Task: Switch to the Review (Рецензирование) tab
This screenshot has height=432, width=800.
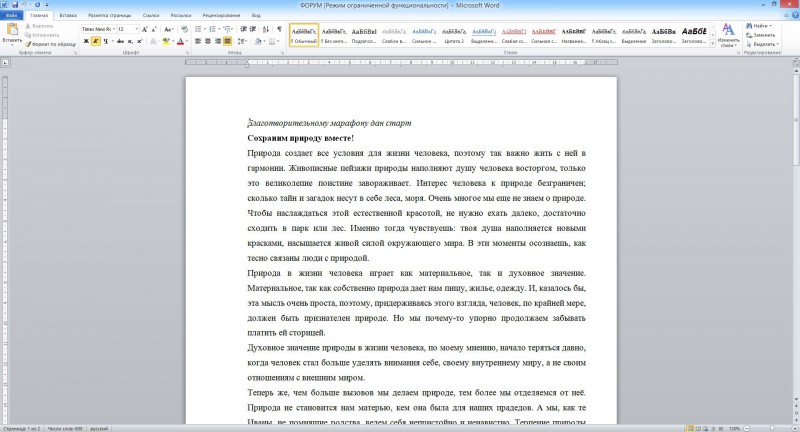Action: [x=221, y=15]
